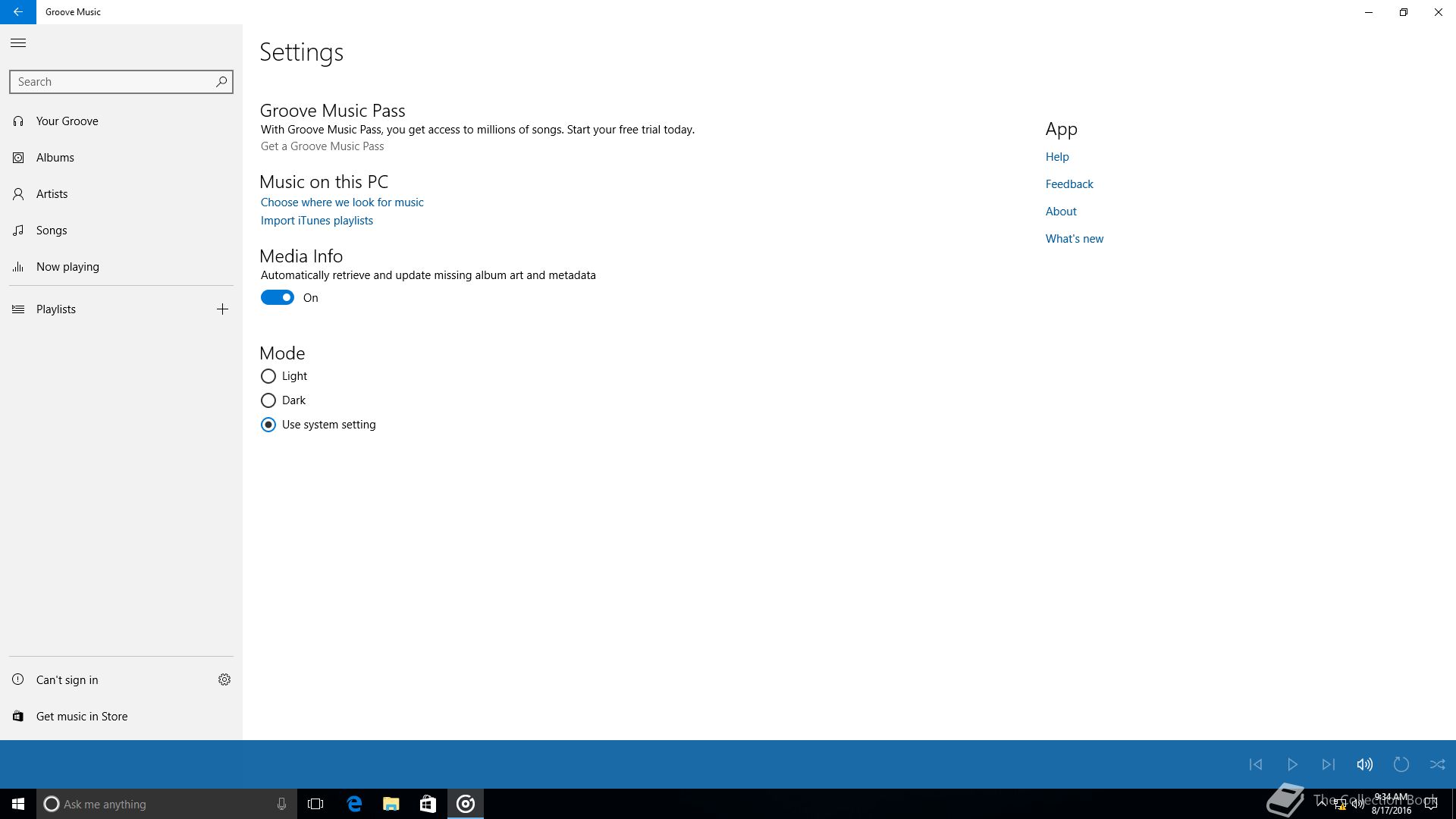
Task: Open the Windows Start menu
Action: click(x=18, y=804)
